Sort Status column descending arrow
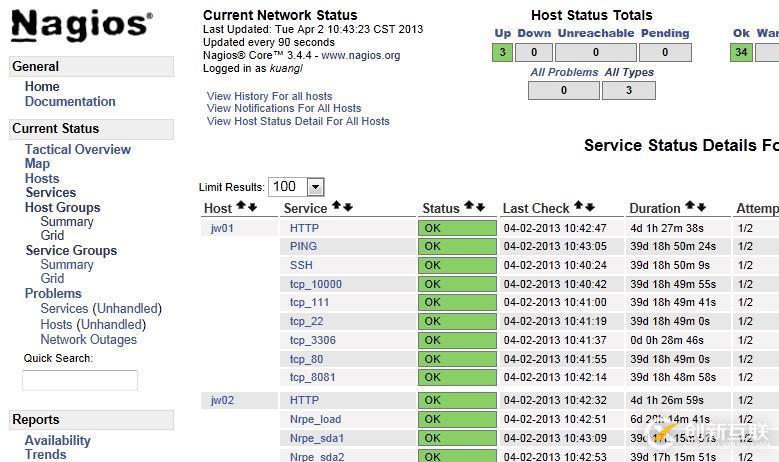This screenshot has width=779, height=462. point(480,207)
